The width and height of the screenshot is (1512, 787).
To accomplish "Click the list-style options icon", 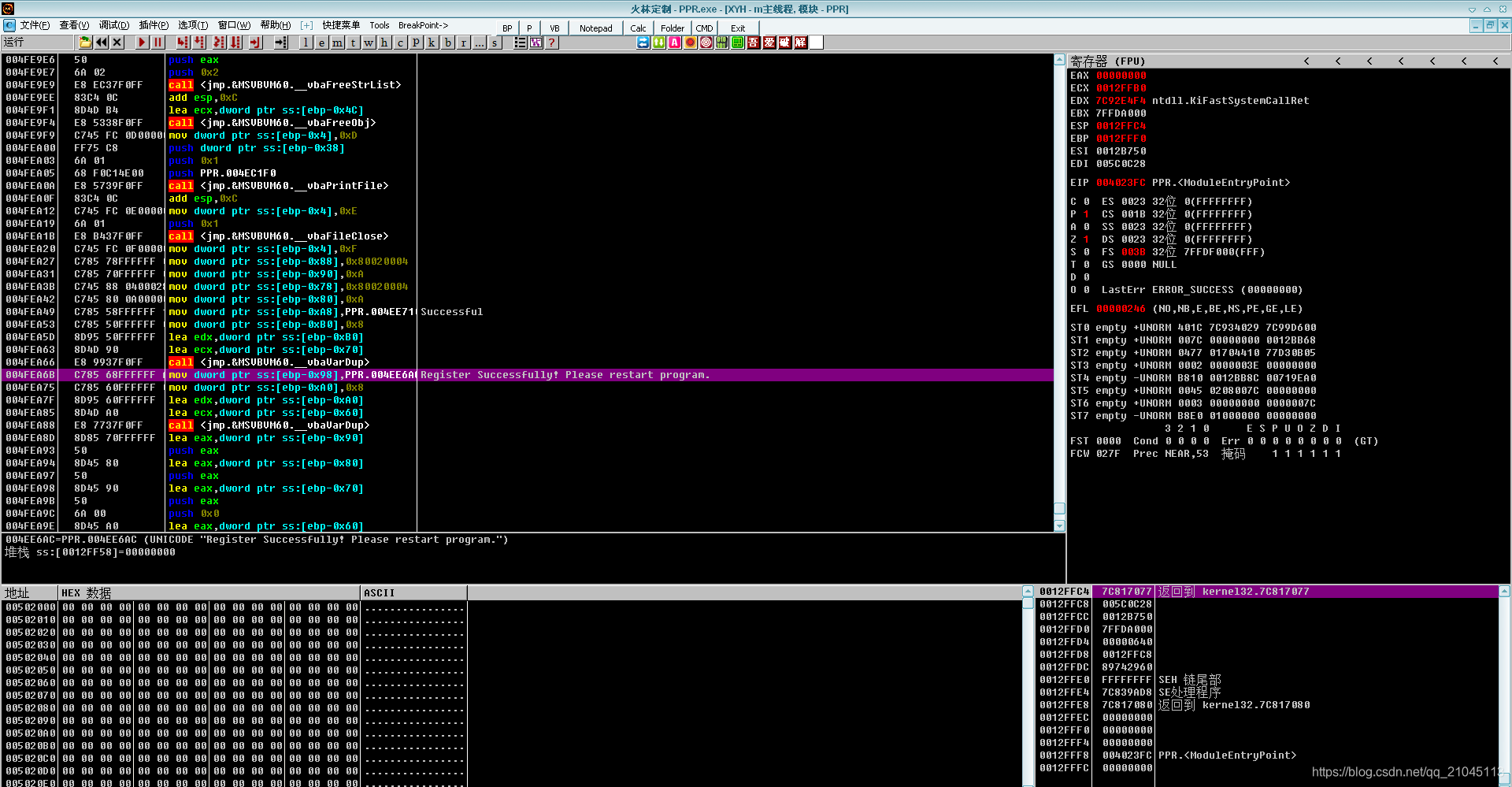I will (520, 43).
